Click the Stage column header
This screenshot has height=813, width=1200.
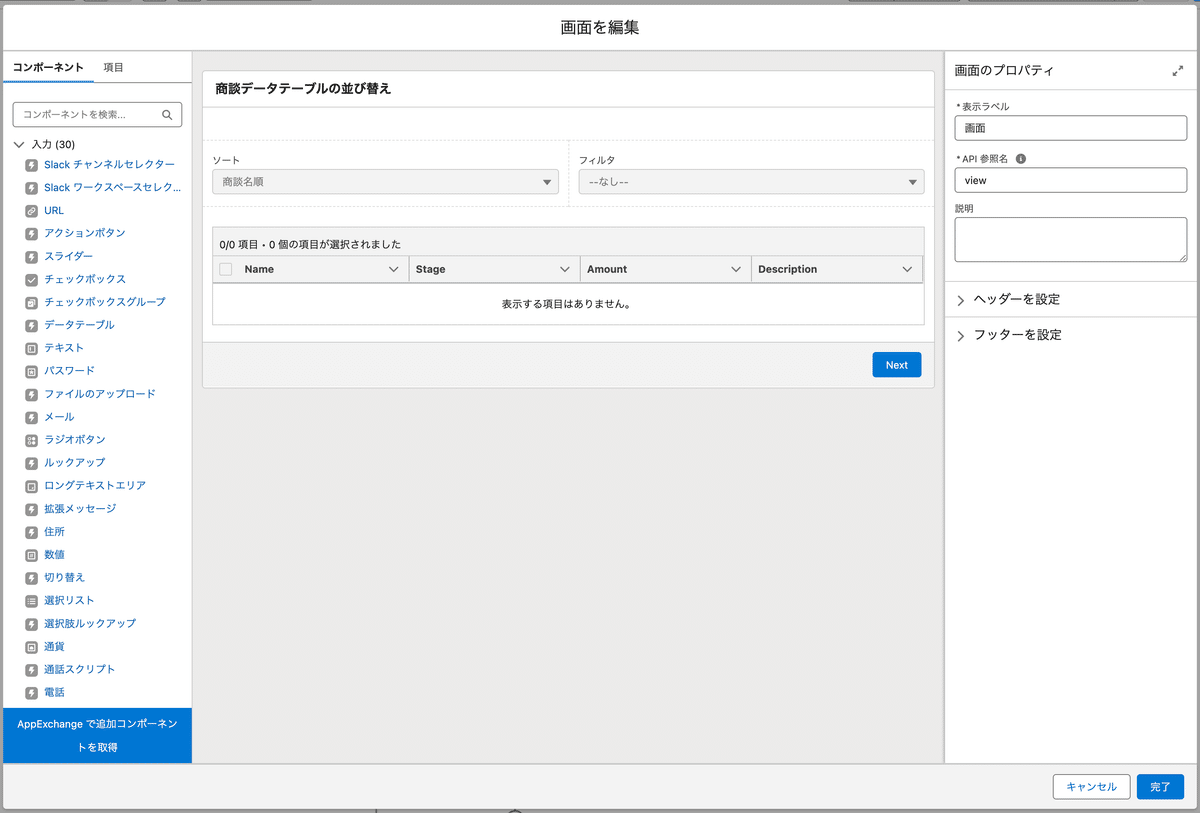430,269
